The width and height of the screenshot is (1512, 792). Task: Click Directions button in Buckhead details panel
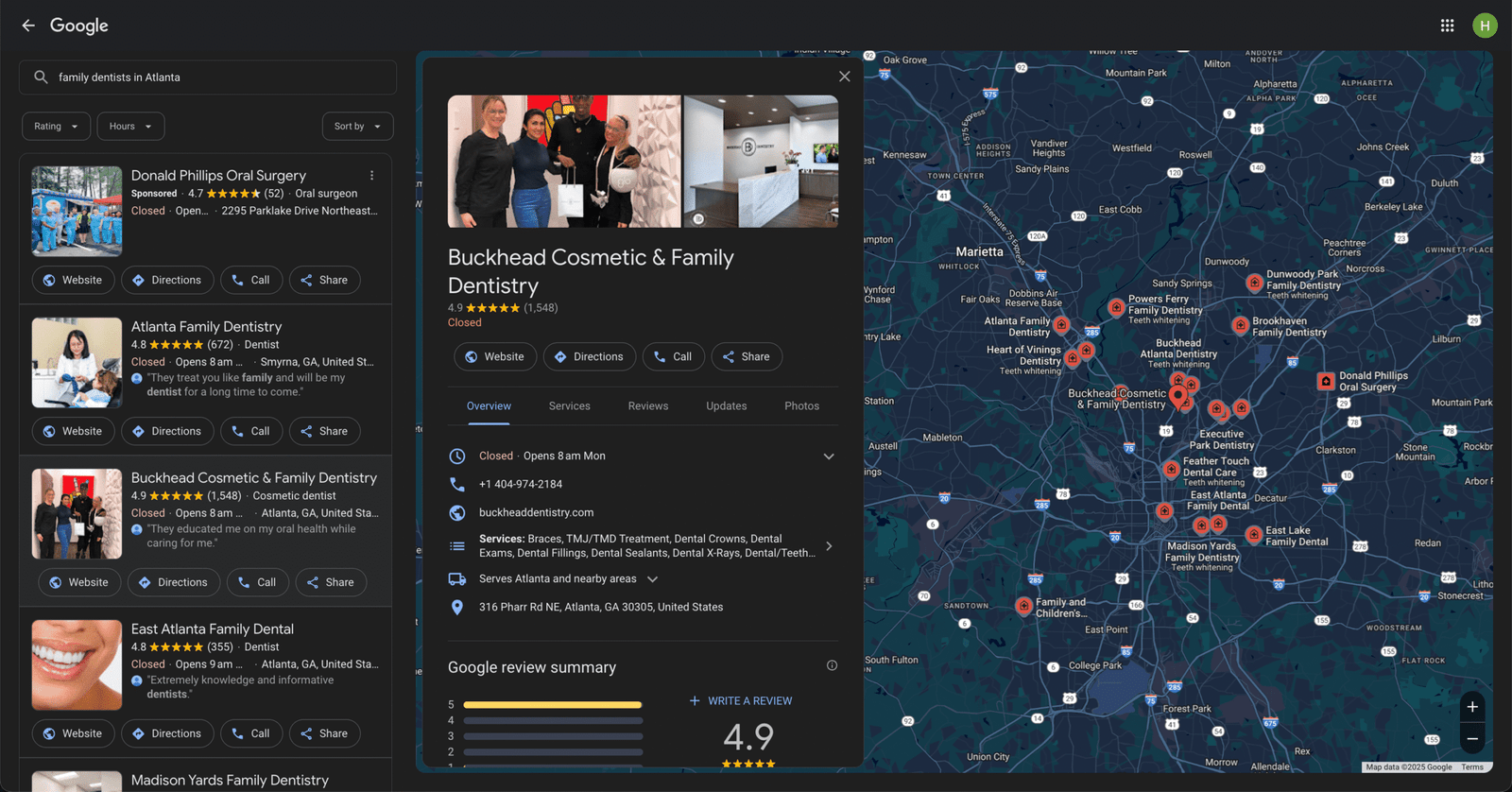[590, 357]
